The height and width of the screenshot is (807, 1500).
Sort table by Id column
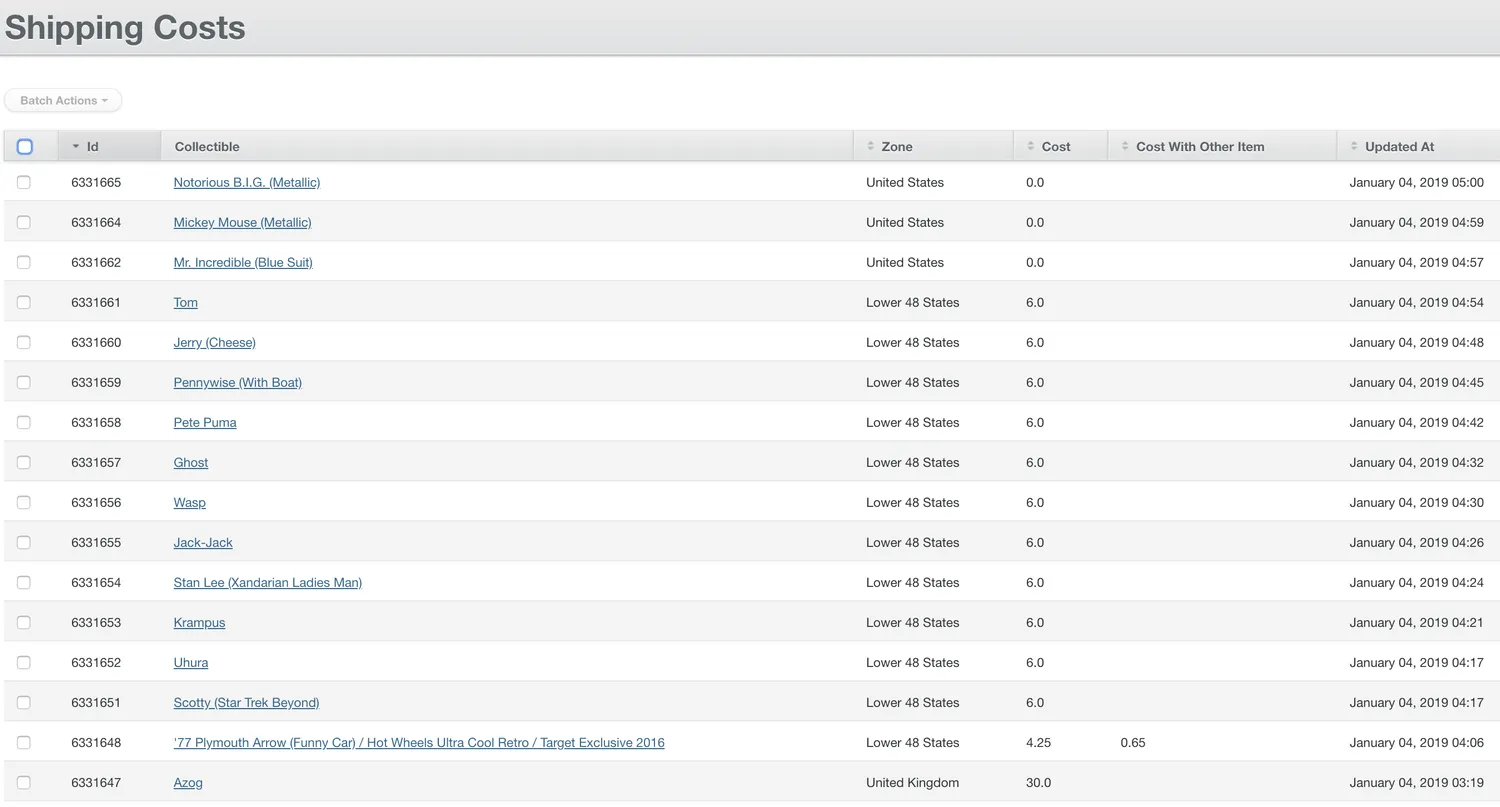(x=92, y=146)
